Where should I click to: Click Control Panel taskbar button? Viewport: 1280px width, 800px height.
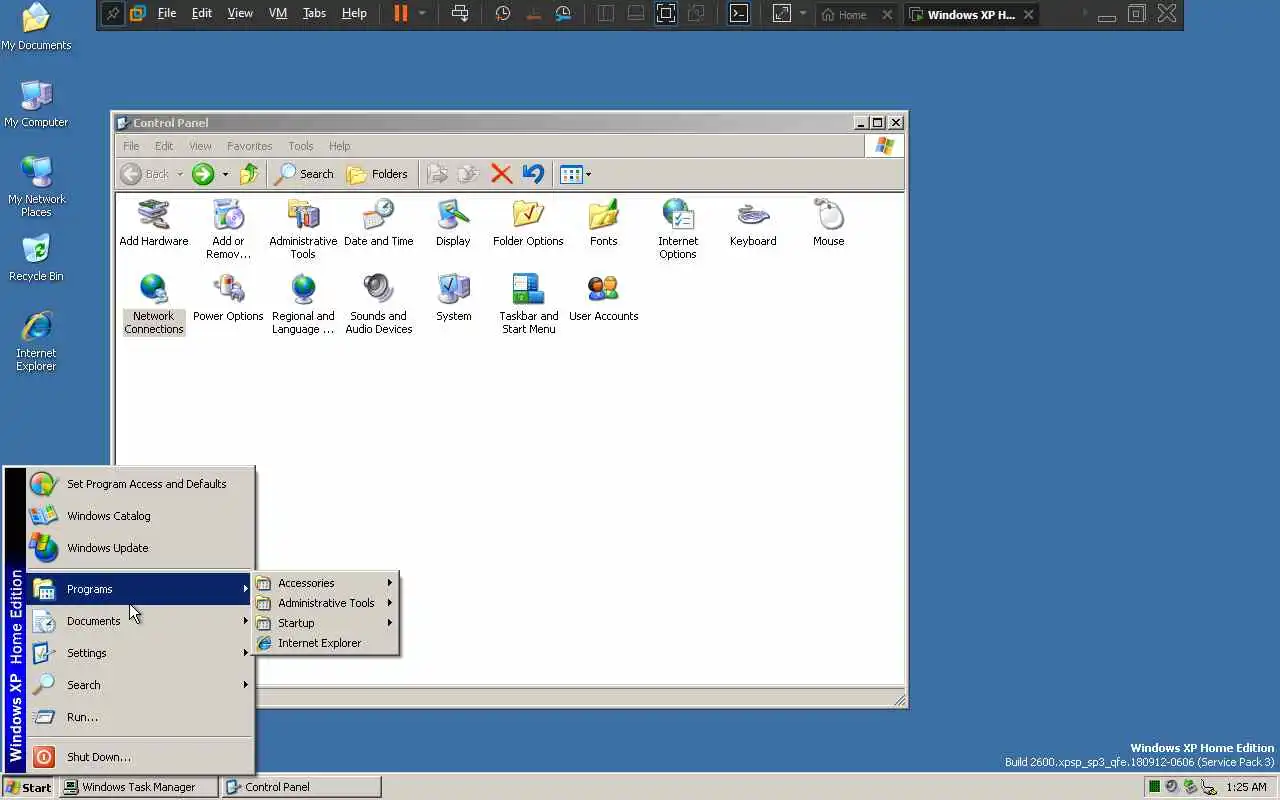[x=301, y=787]
